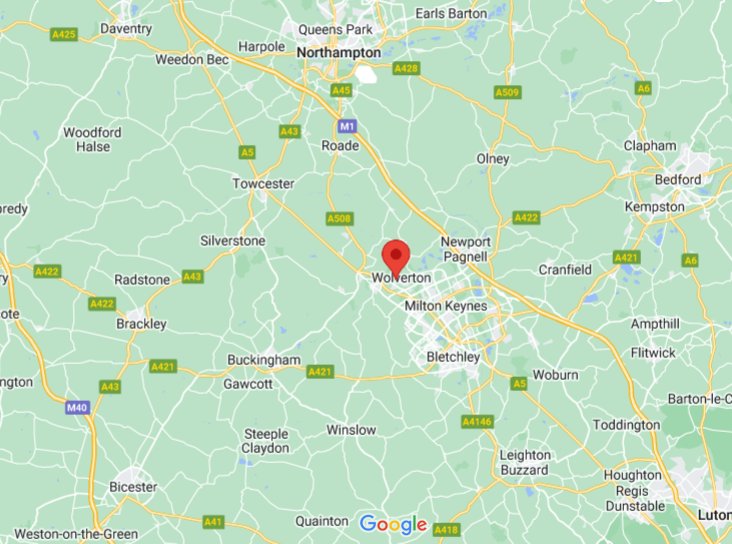Click the Northampton city label
The image size is (732, 544).
coord(338,53)
